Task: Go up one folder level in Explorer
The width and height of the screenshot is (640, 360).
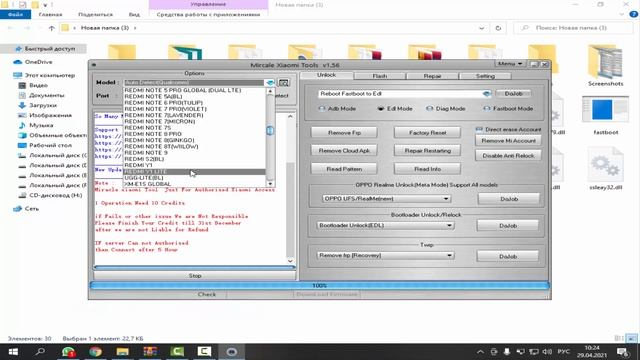Action: pyautogui.click(x=51, y=28)
